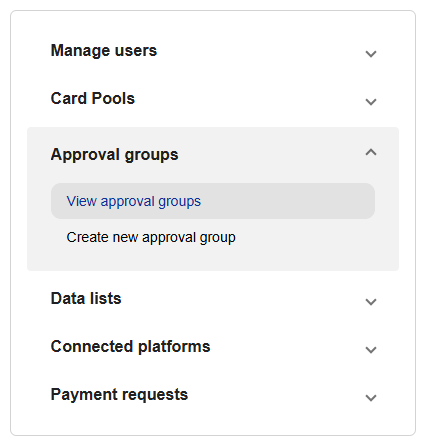
Task: Click the Payment requests heading
Action: (119, 395)
